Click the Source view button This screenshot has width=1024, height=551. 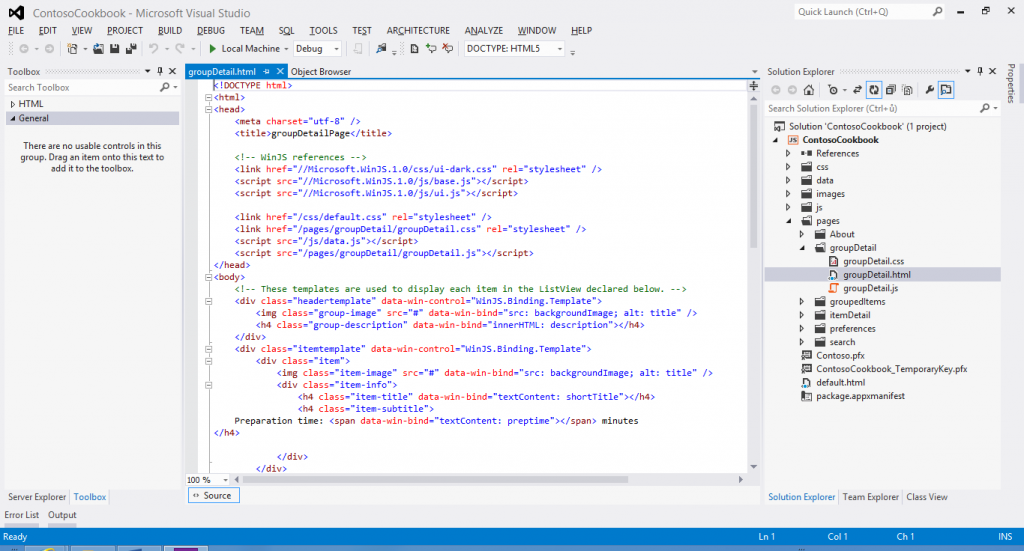pyautogui.click(x=212, y=496)
